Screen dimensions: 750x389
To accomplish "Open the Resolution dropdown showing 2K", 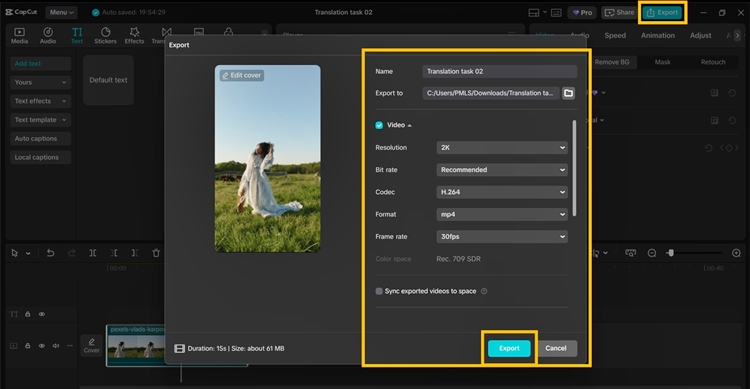I will coord(502,147).
